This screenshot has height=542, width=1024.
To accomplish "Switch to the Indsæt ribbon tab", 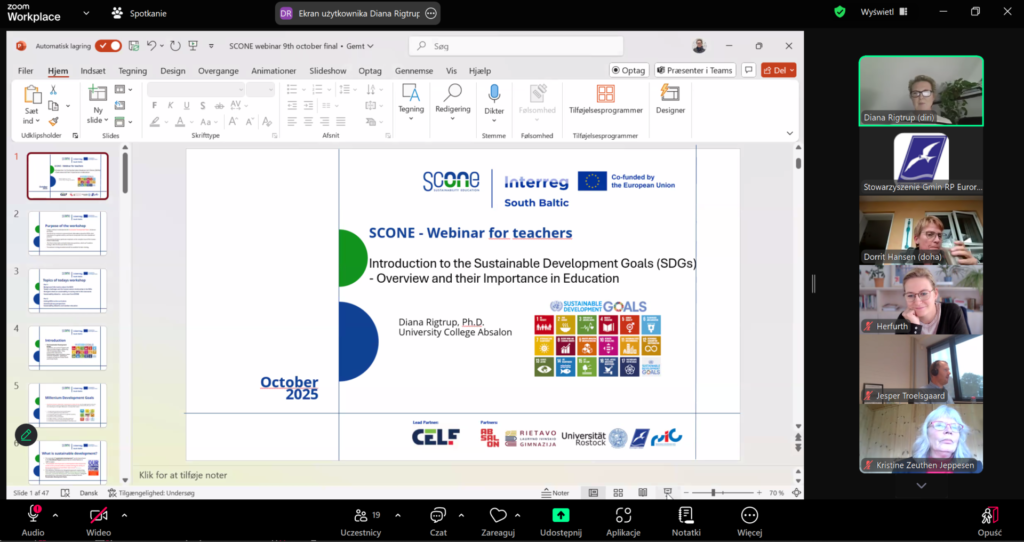I will click(x=93, y=71).
